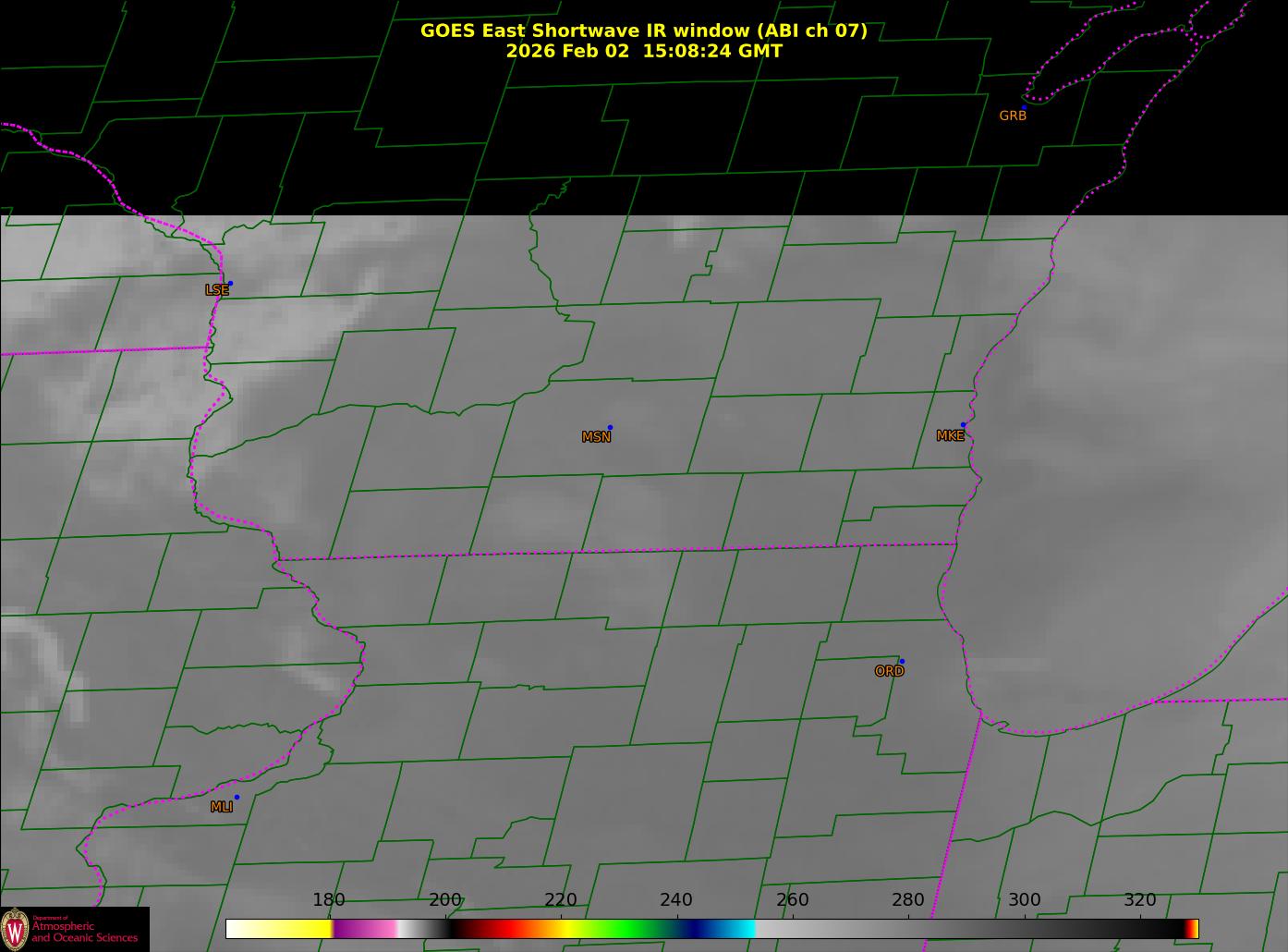Click the 220 value on color scale

click(x=561, y=900)
